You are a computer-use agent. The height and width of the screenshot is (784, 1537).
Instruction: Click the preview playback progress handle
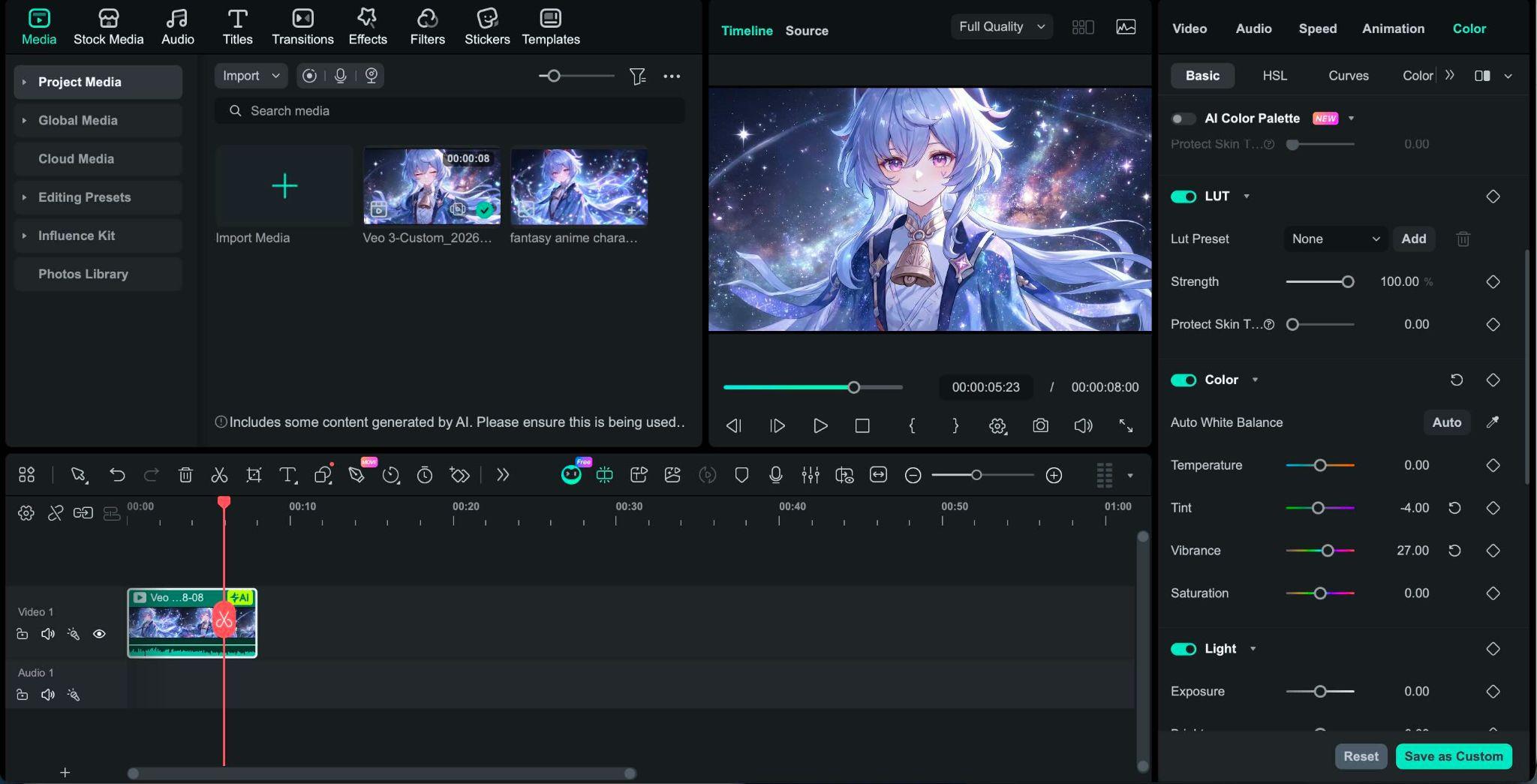(853, 387)
